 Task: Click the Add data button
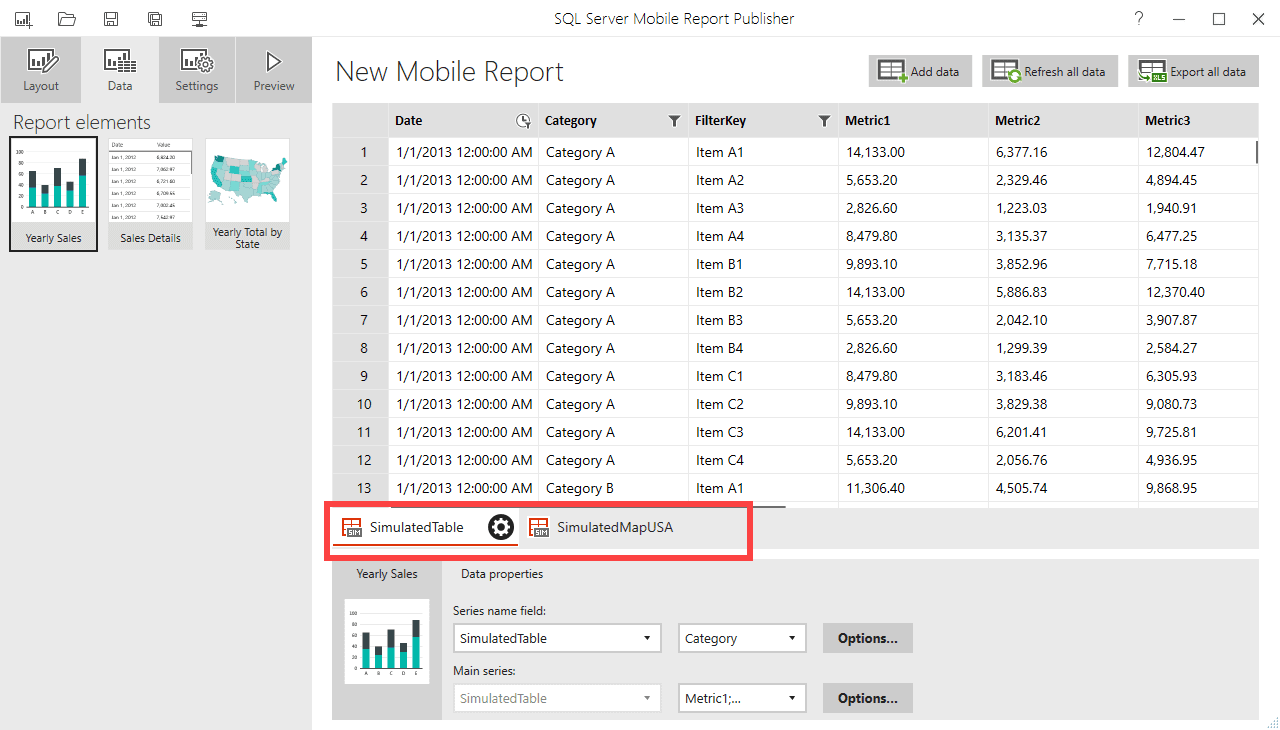tap(920, 71)
